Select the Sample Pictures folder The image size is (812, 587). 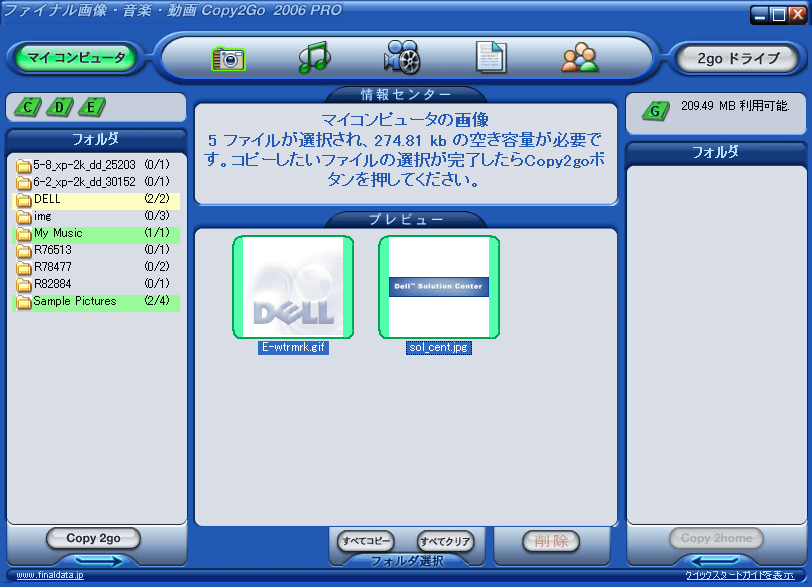point(96,301)
